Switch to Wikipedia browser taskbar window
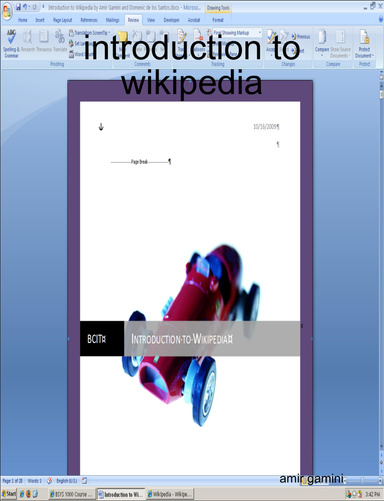Screen dimensions: 384x501 tap(170, 494)
